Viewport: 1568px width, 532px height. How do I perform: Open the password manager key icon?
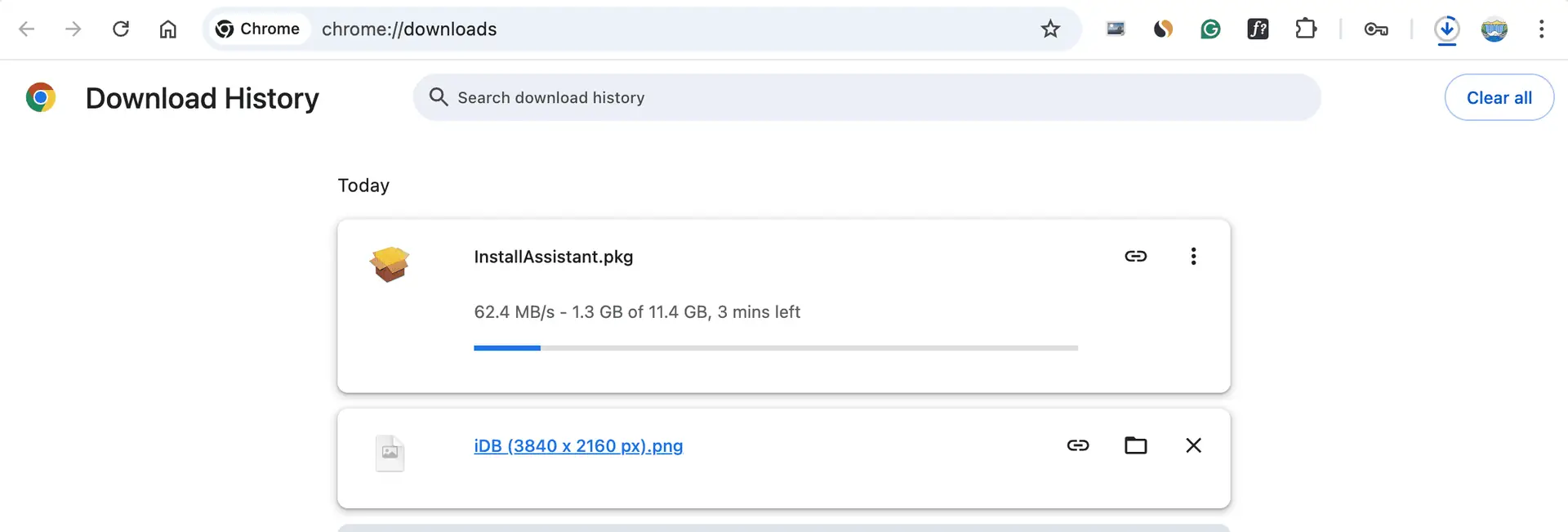click(x=1376, y=29)
